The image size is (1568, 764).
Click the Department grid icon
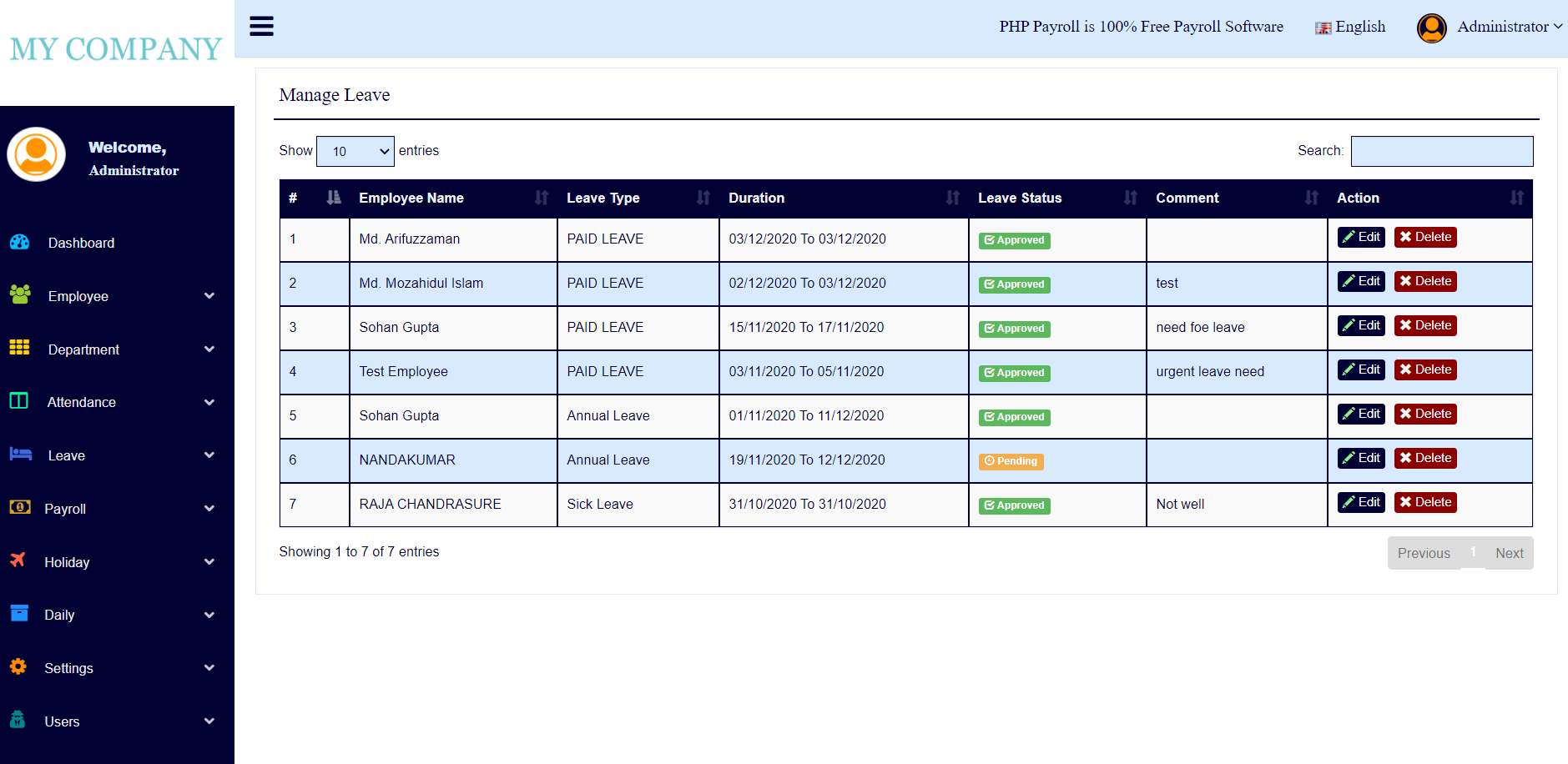click(19, 349)
